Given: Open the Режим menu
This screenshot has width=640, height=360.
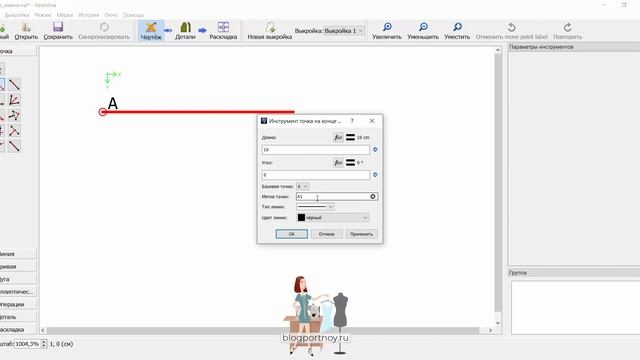Looking at the screenshot, I should pyautogui.click(x=43, y=15).
